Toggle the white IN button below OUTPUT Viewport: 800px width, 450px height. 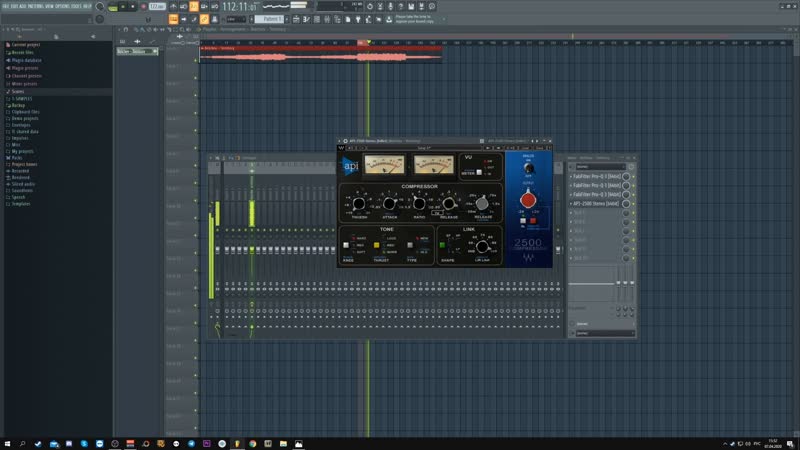pos(523,221)
